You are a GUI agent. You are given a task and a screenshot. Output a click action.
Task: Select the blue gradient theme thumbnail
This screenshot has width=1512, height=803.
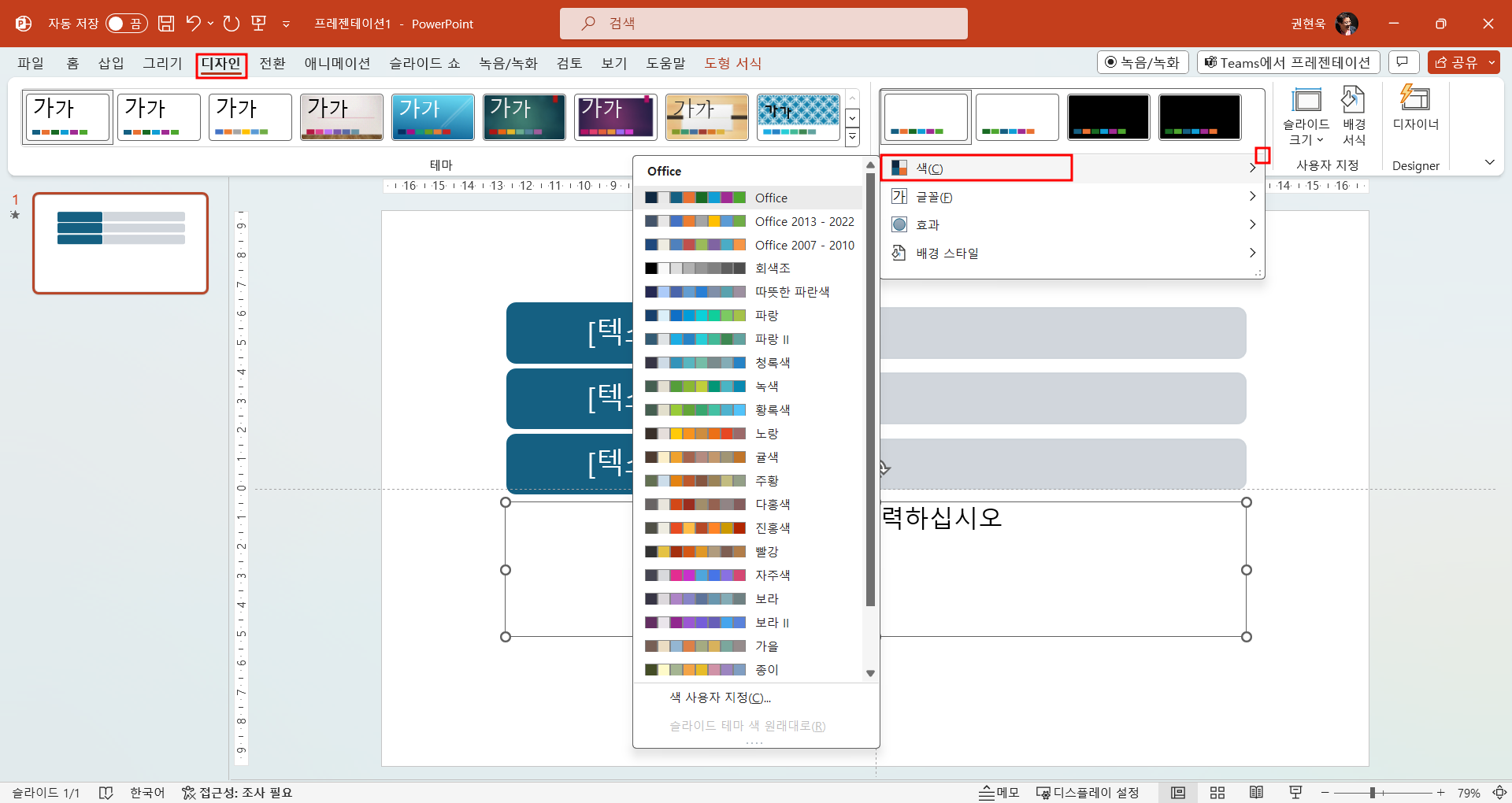coord(433,117)
